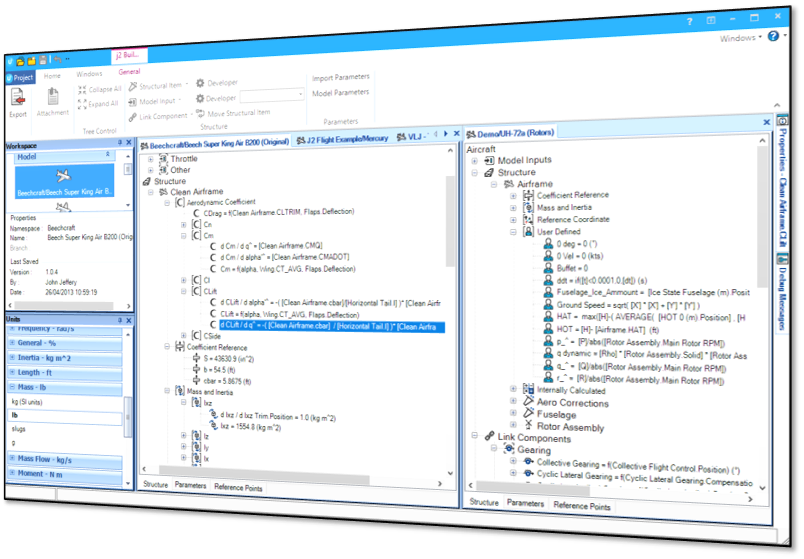
Task: Expand the Throttle tree node
Action: [x=152, y=159]
